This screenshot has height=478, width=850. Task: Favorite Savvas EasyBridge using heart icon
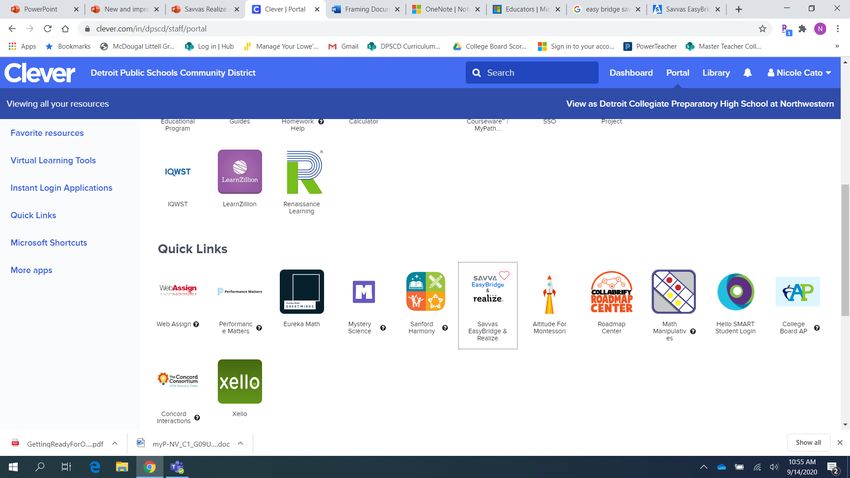click(504, 275)
